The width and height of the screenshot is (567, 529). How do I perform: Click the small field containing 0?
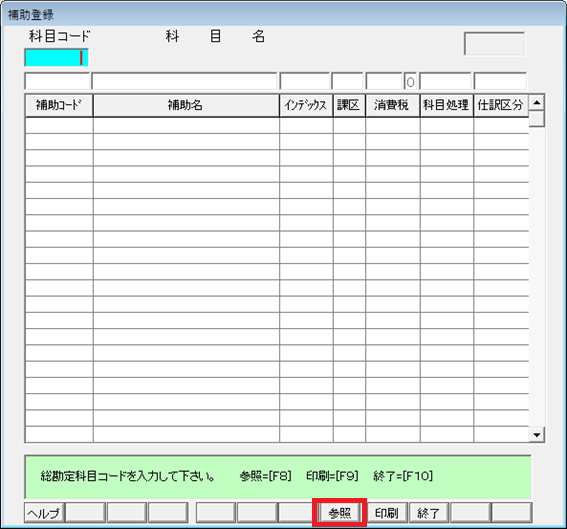tap(410, 82)
